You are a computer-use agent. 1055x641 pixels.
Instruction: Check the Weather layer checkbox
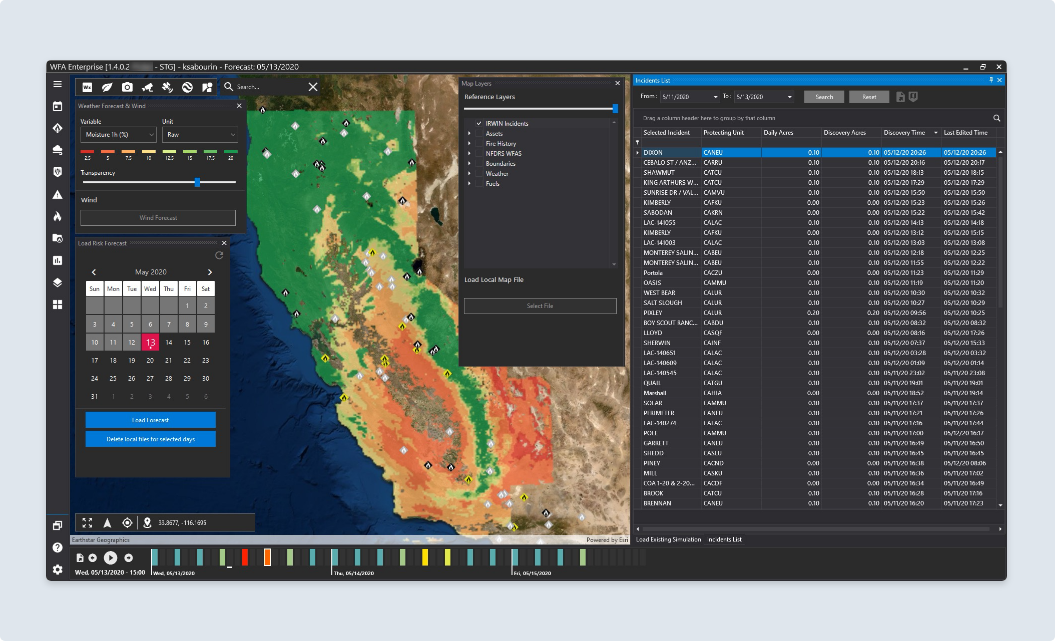(479, 173)
